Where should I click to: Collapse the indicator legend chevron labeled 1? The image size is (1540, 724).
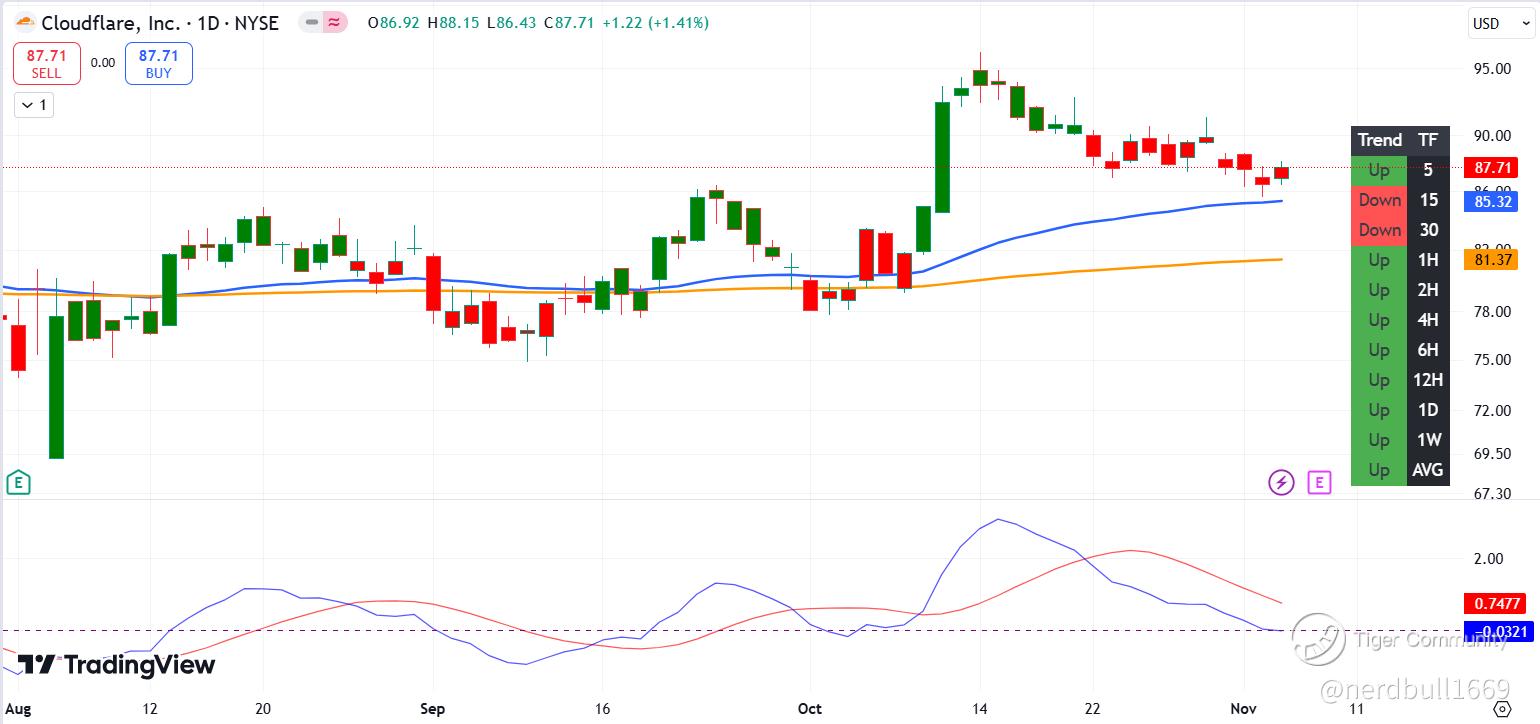point(34,105)
